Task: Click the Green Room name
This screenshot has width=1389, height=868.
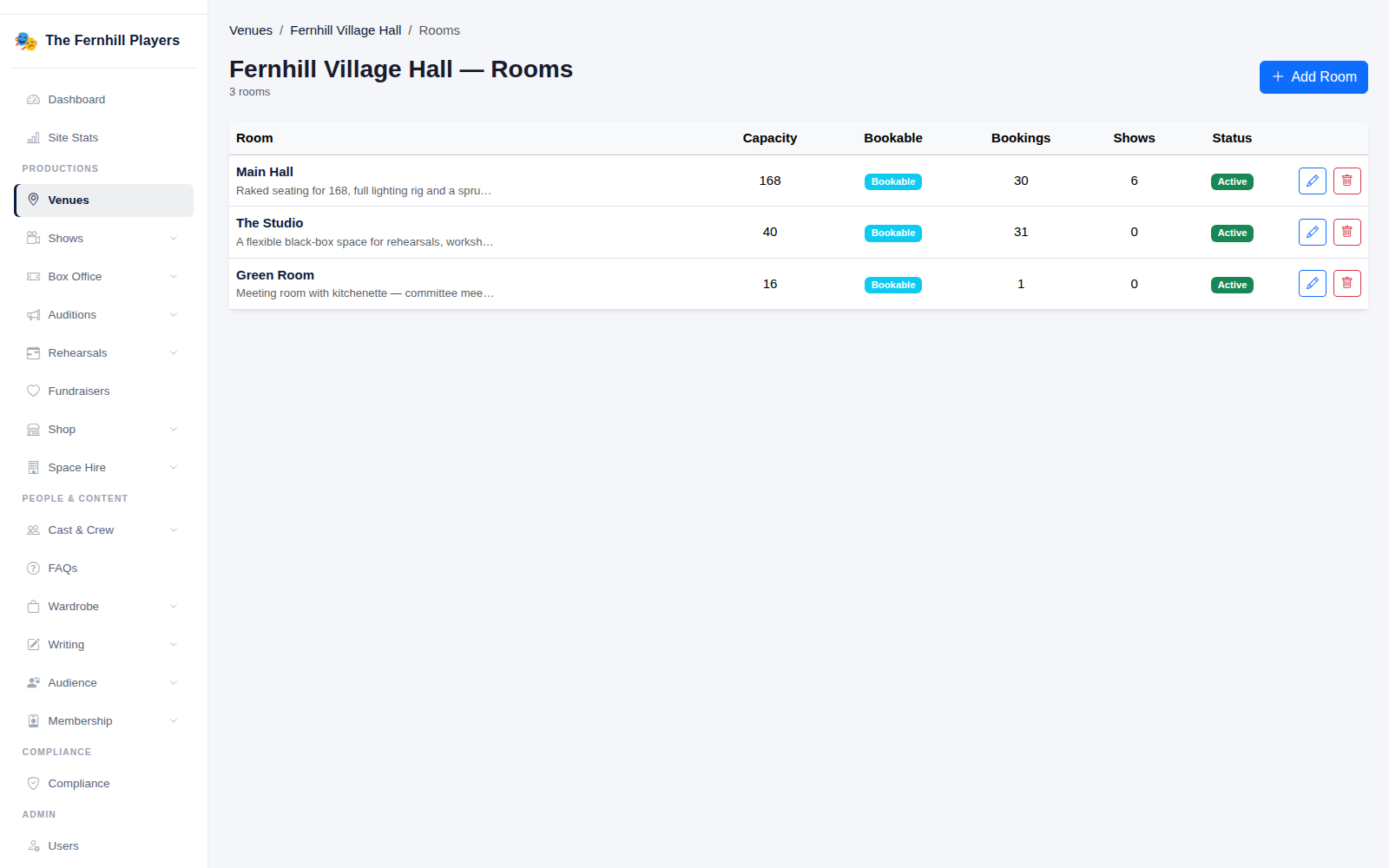Action: point(275,275)
